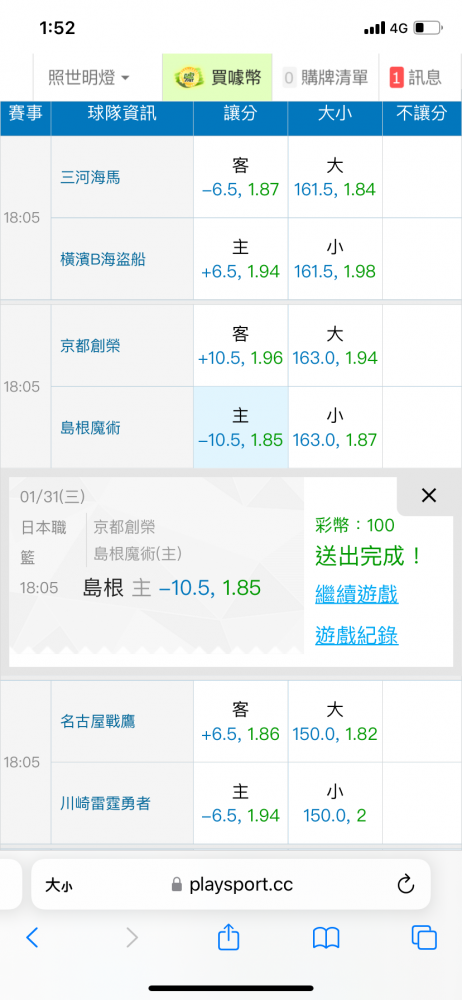The image size is (462, 1000).
Task: Show Safari tabs overview icon
Action: tap(424, 938)
